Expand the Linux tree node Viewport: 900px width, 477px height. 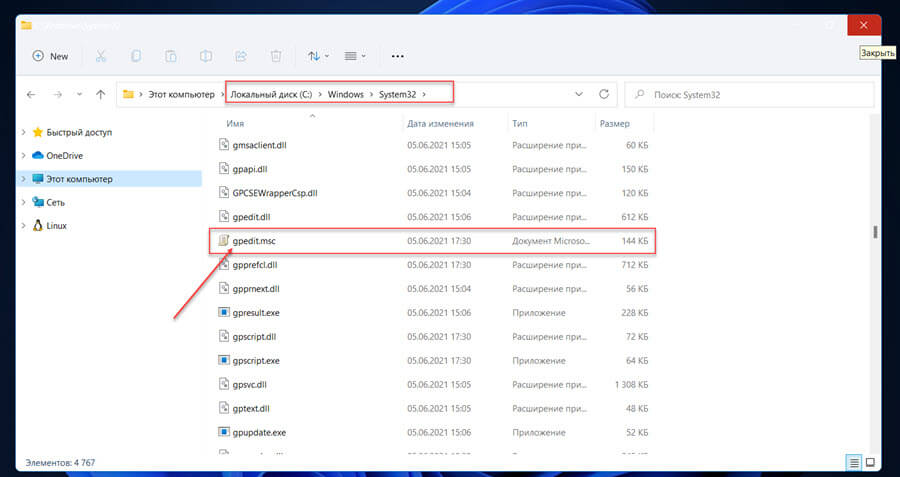click(24, 226)
